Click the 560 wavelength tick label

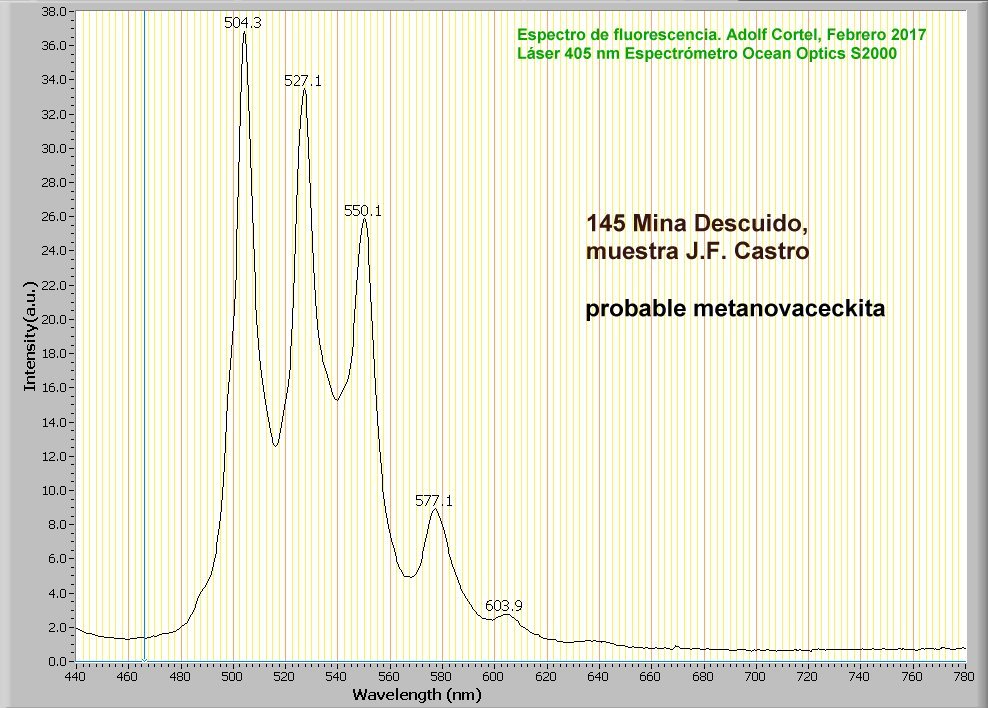pyautogui.click(x=389, y=677)
